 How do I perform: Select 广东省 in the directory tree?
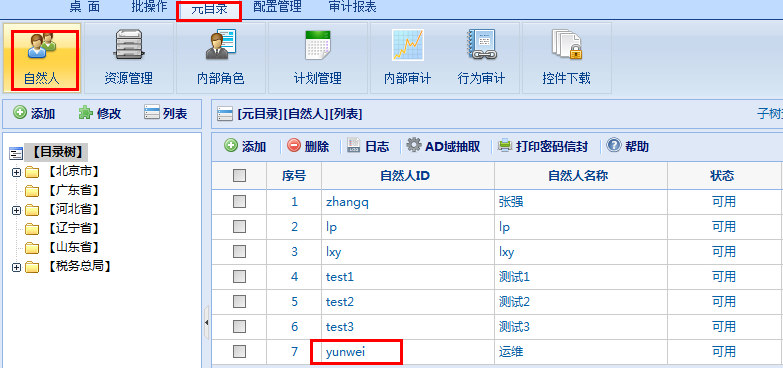pyautogui.click(x=73, y=191)
